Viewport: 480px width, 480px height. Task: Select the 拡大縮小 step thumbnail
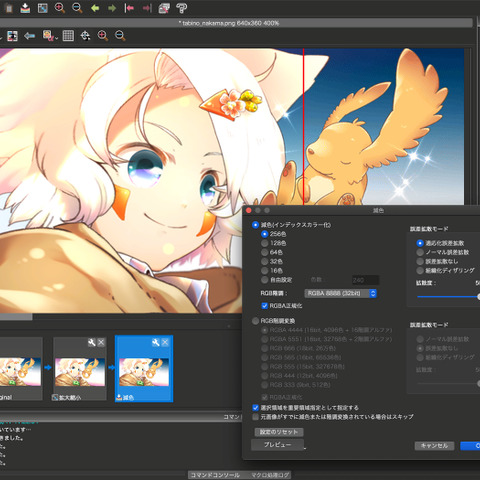[80, 368]
